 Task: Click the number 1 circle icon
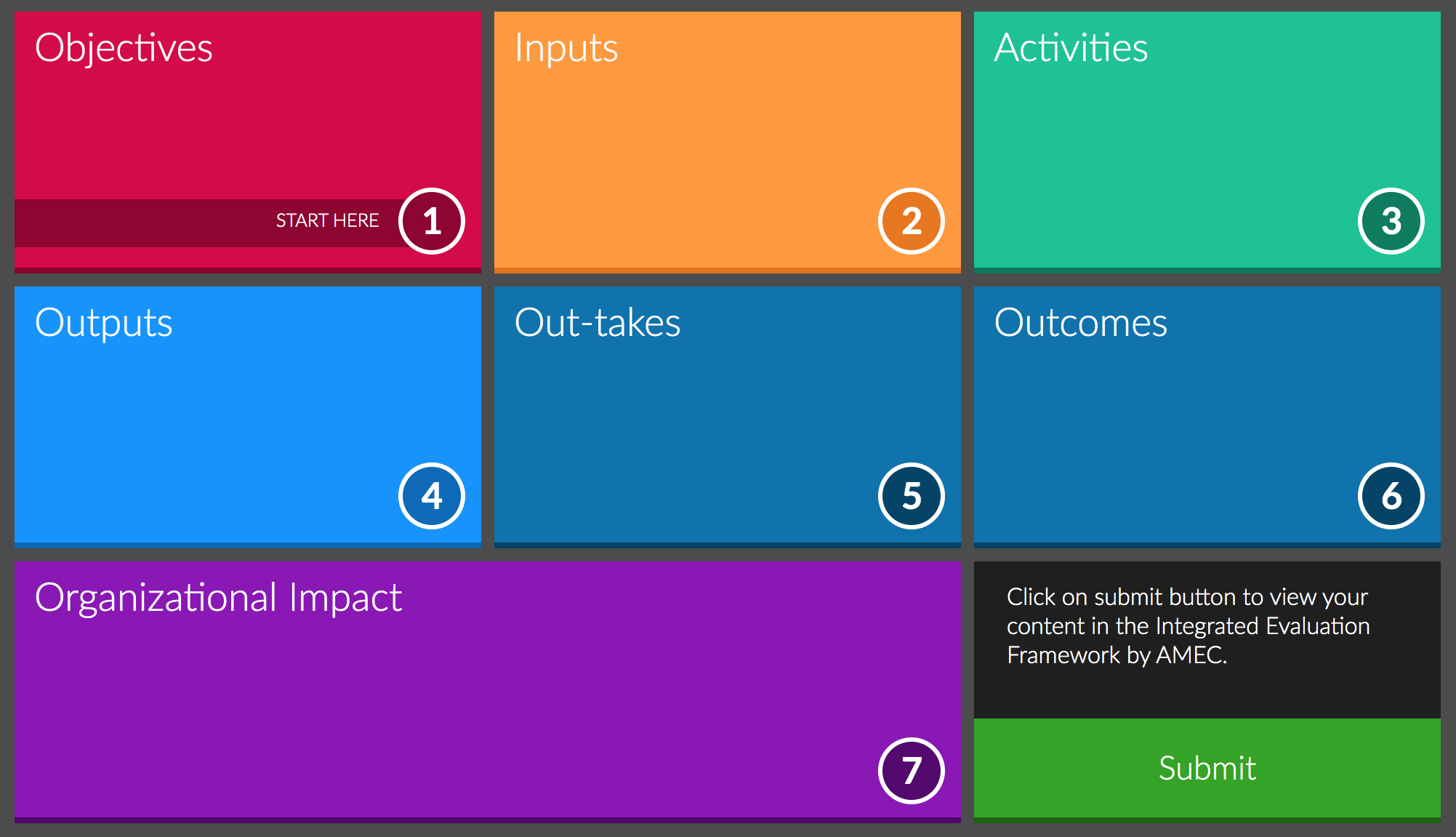pyautogui.click(x=432, y=221)
